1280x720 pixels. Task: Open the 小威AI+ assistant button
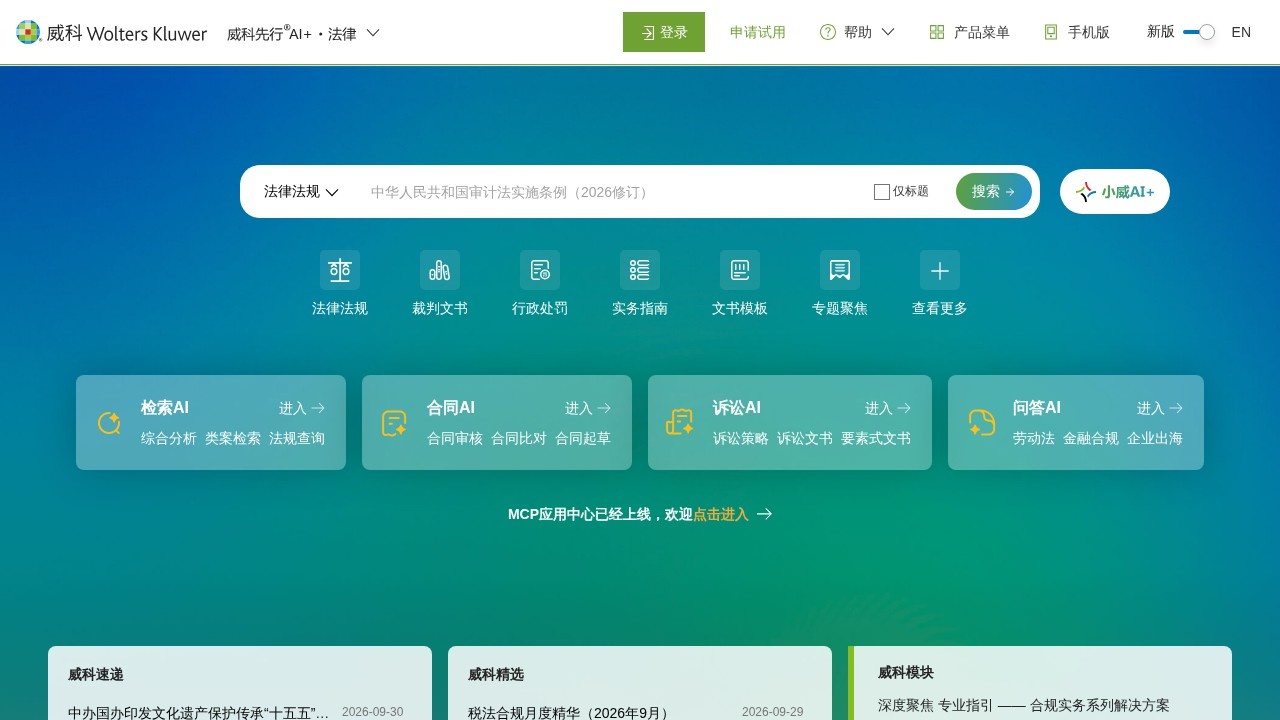(x=1115, y=192)
